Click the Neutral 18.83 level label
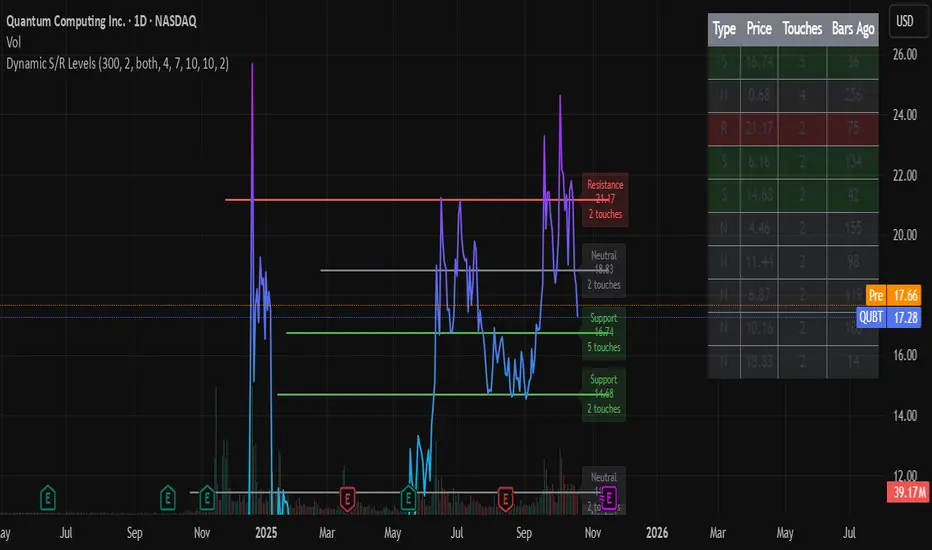932x550 pixels. (x=603, y=270)
